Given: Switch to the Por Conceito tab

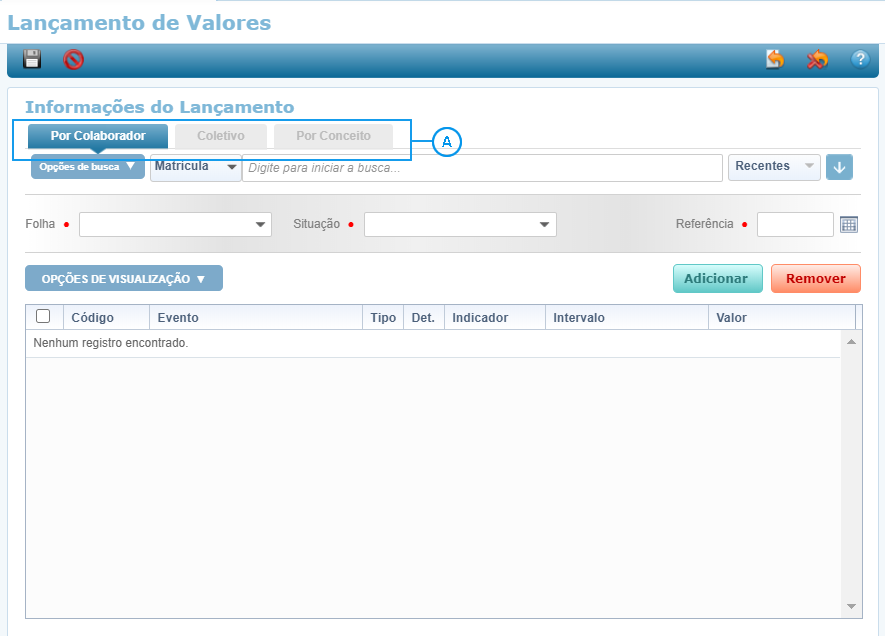Looking at the screenshot, I should click(x=333, y=136).
